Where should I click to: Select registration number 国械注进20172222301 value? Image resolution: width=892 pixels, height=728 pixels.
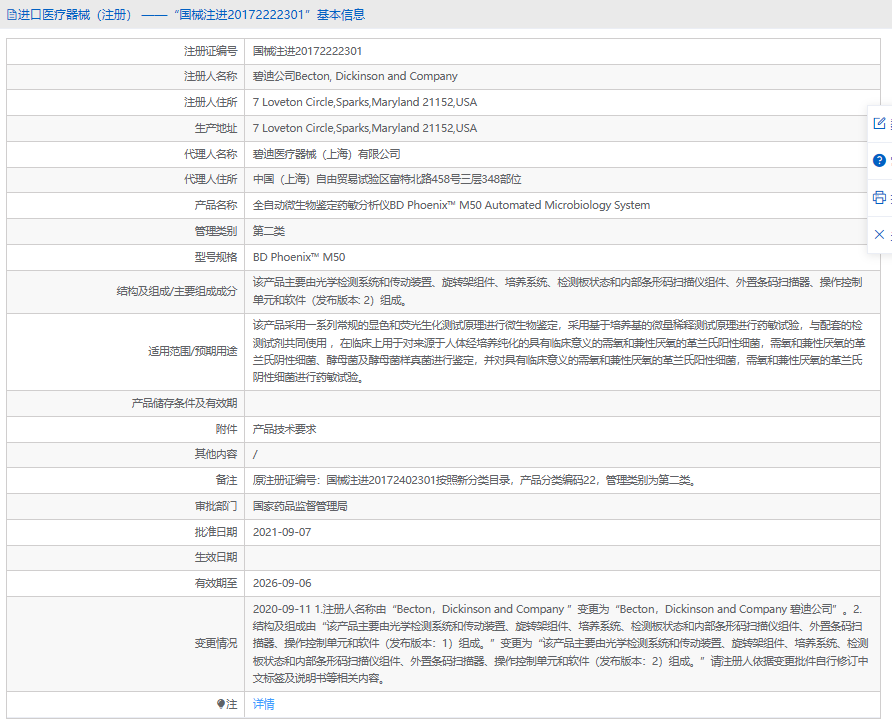tap(307, 51)
